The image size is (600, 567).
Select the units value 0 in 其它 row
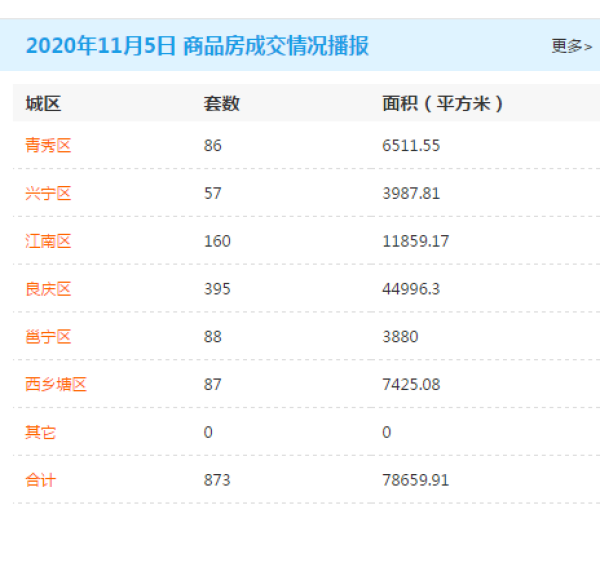click(208, 433)
